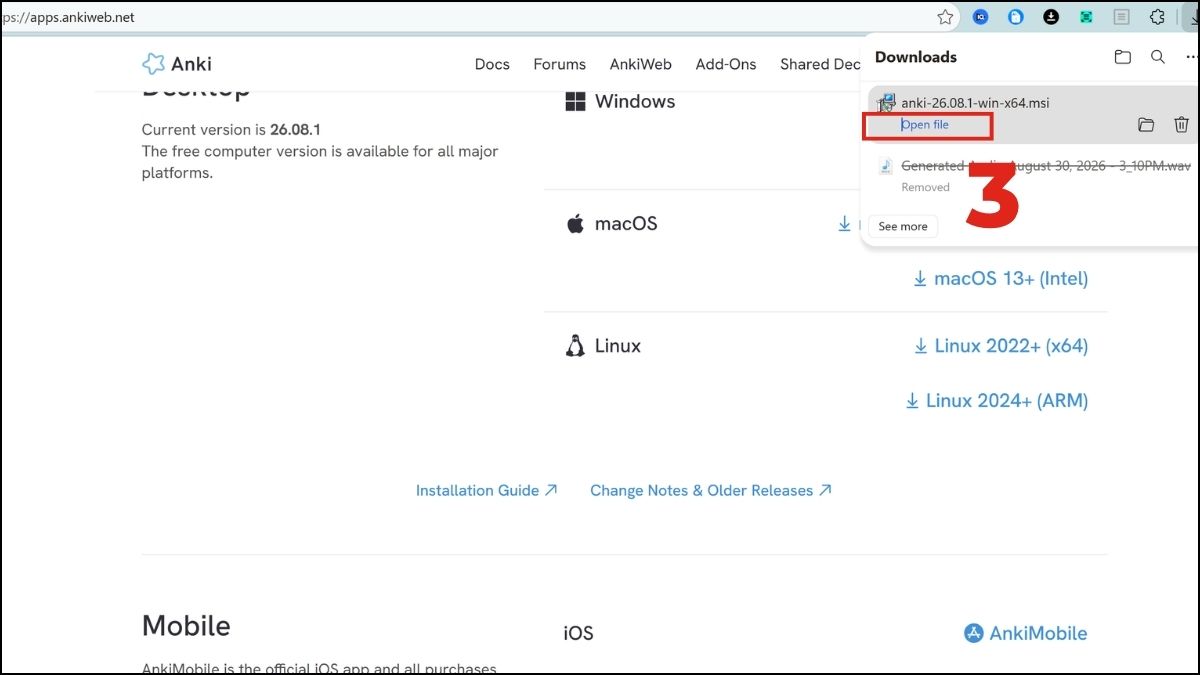The width and height of the screenshot is (1200, 675).
Task: Click the Anki brand name text
Action: click(191, 64)
